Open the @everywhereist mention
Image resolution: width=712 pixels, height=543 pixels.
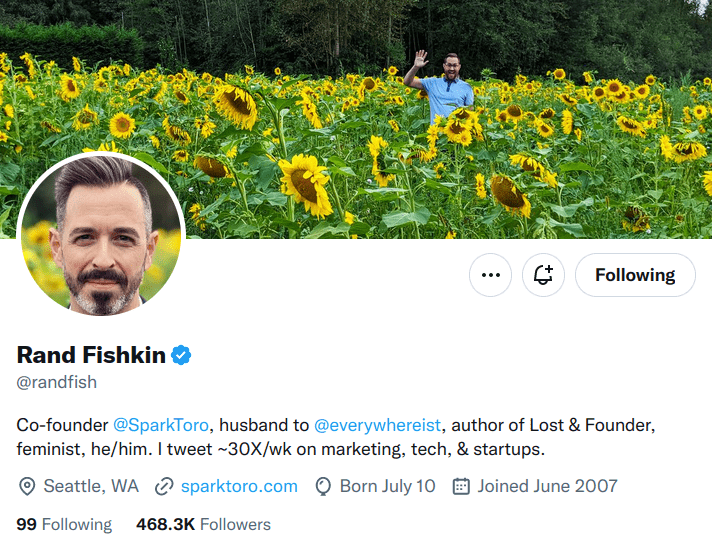pos(377,425)
